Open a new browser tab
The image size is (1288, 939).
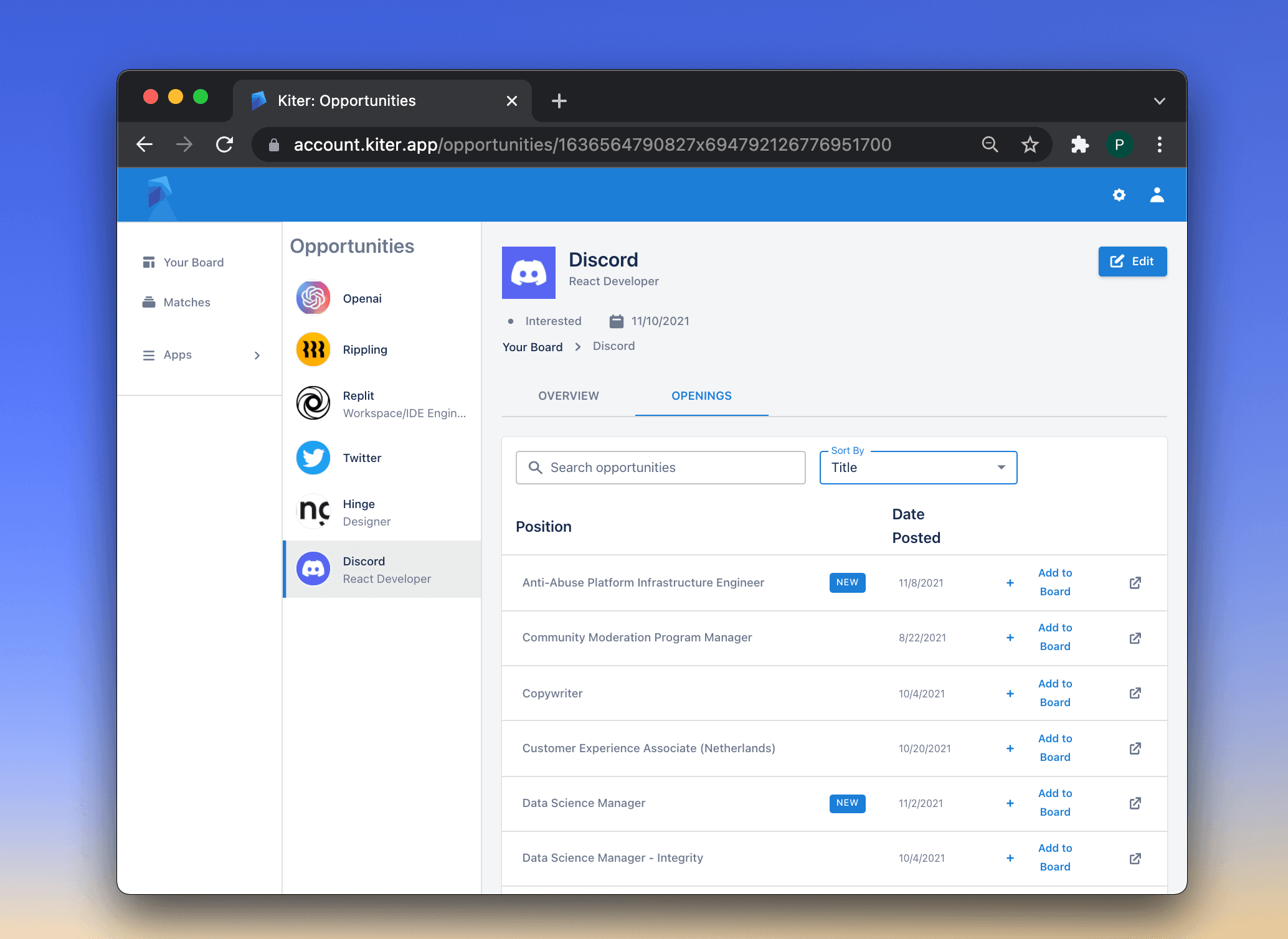[x=559, y=101]
